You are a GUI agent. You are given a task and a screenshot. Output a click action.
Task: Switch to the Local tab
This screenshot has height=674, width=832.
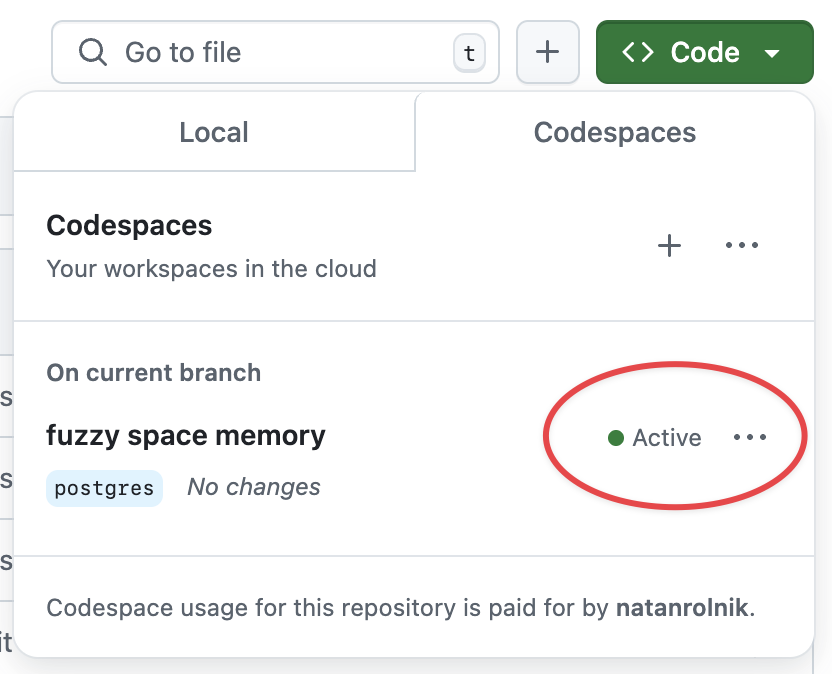coord(213,132)
